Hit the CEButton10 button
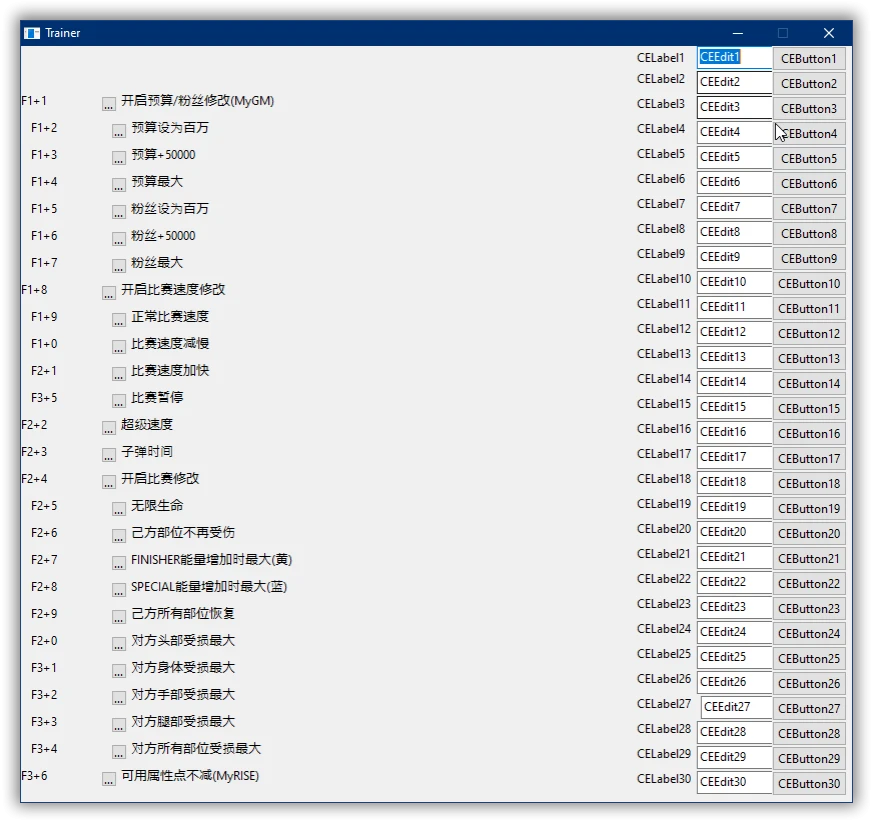872x823 pixels. coord(809,284)
